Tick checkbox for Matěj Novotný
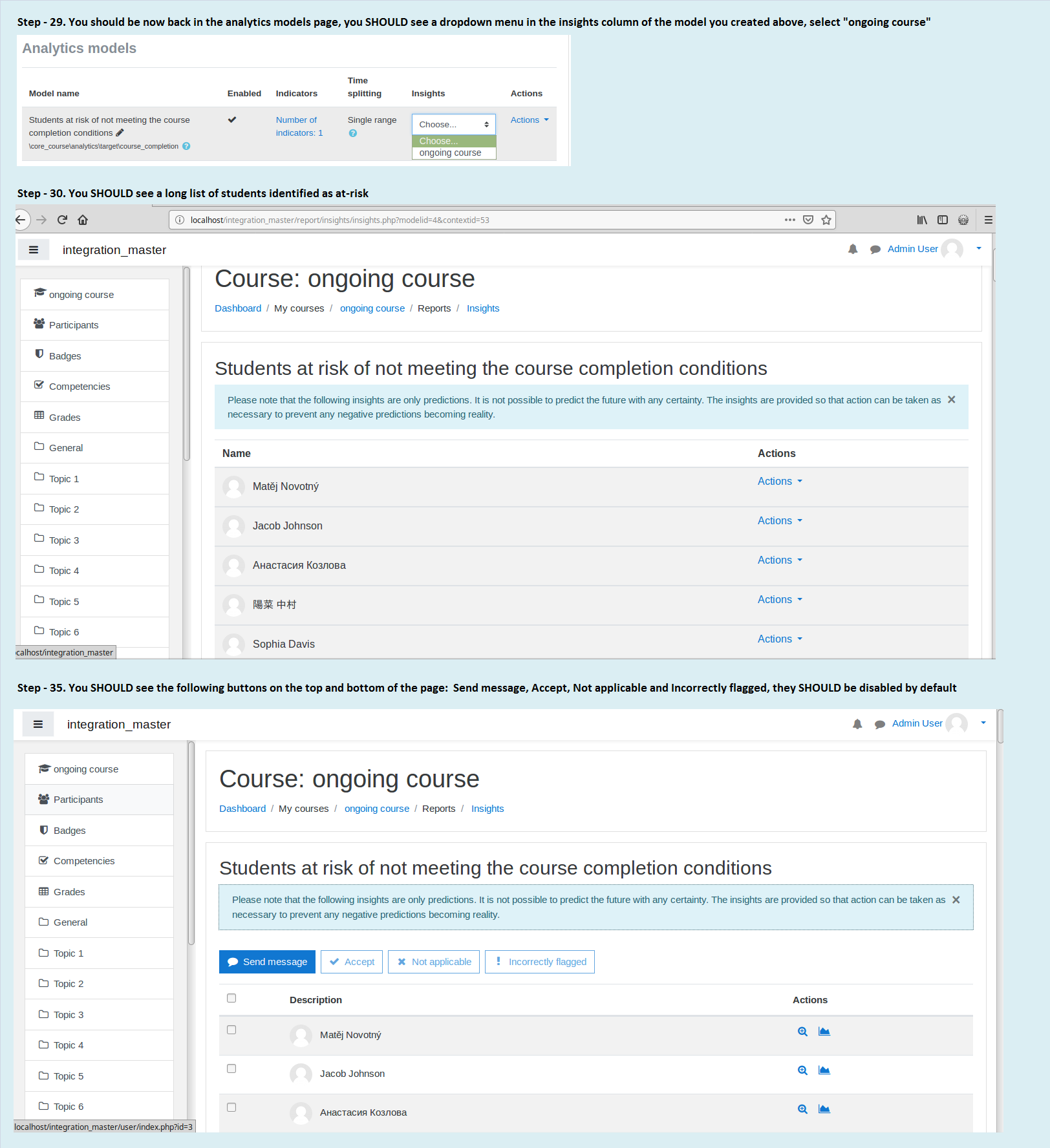1050x1148 pixels. (231, 1030)
